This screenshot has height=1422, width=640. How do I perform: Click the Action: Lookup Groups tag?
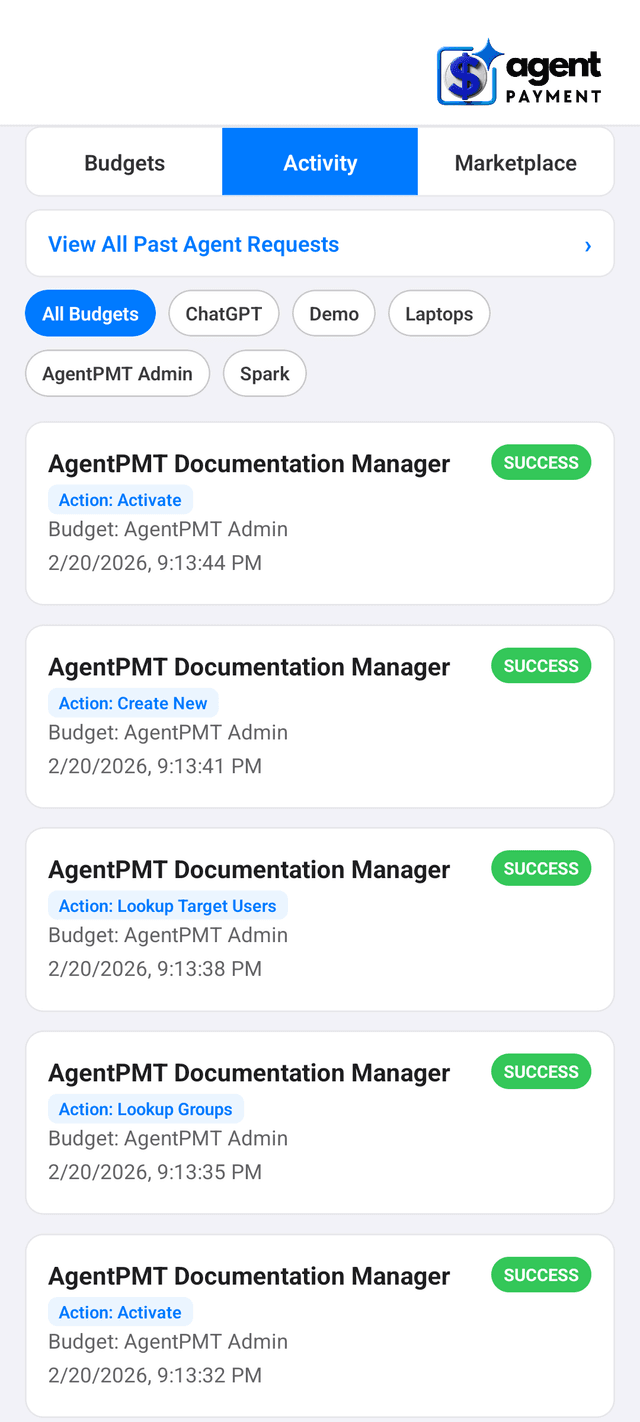[146, 1108]
